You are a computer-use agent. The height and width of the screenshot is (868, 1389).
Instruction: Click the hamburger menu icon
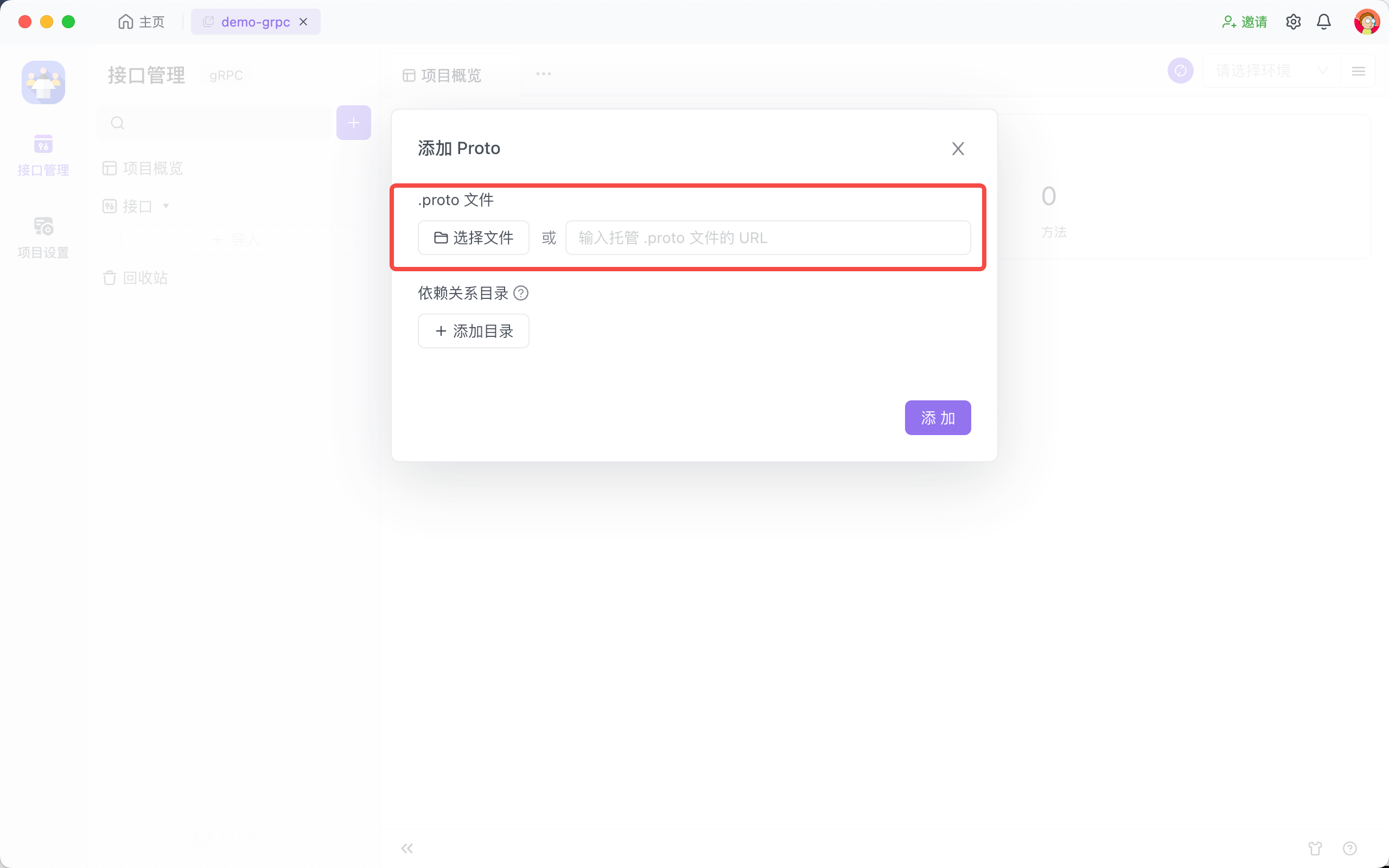[1358, 71]
